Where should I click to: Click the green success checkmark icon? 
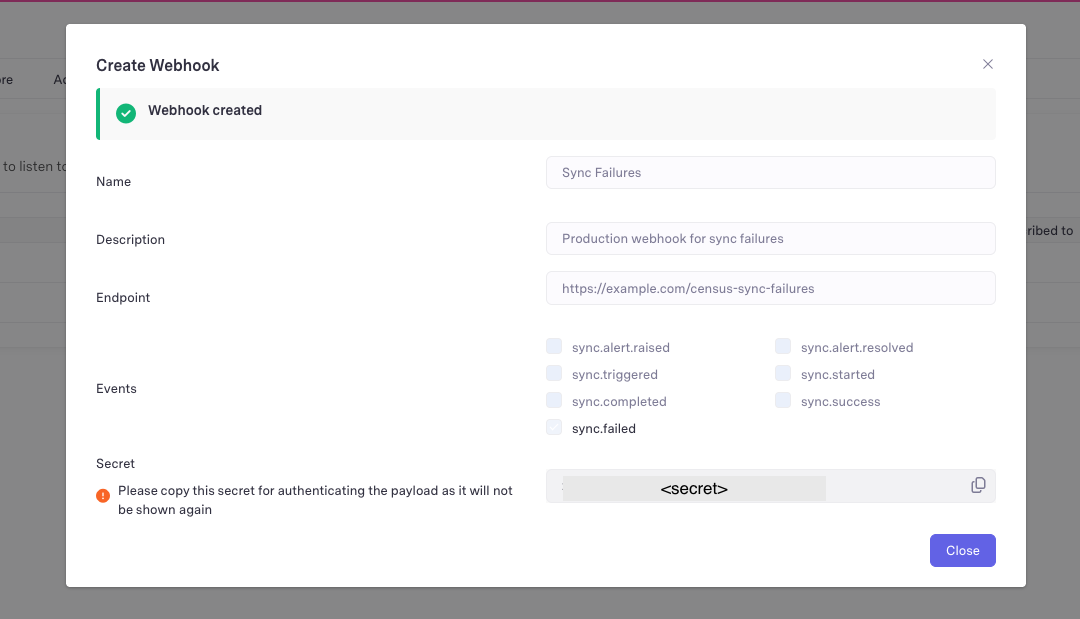(126, 113)
